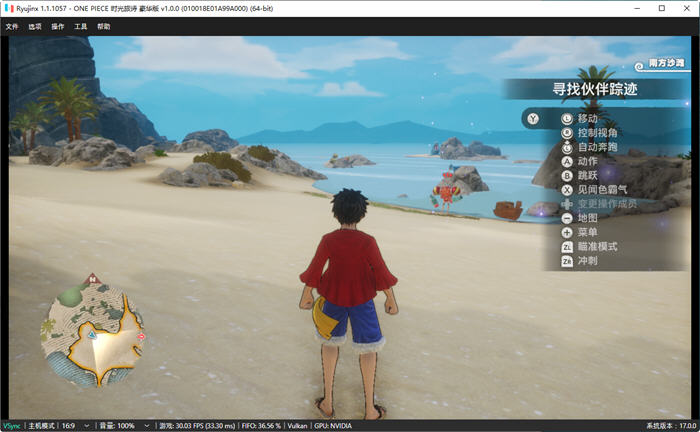Click the minus button 地图 icon
Viewport: 700px width, 432px height.
click(567, 218)
